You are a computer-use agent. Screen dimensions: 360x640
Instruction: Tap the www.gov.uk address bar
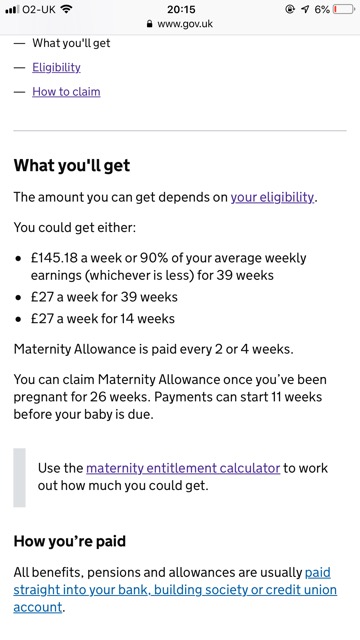[x=180, y=24]
